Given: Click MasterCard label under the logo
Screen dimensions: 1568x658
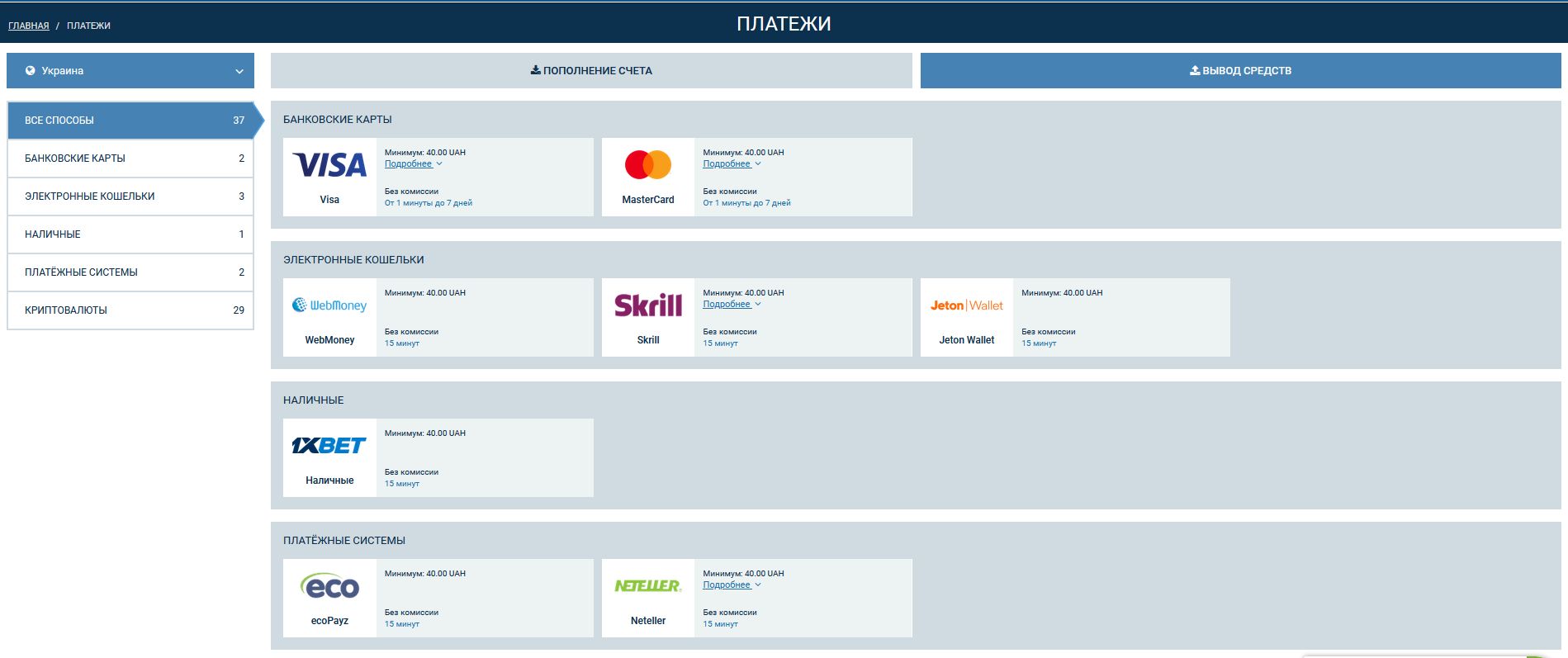Looking at the screenshot, I should coord(648,200).
